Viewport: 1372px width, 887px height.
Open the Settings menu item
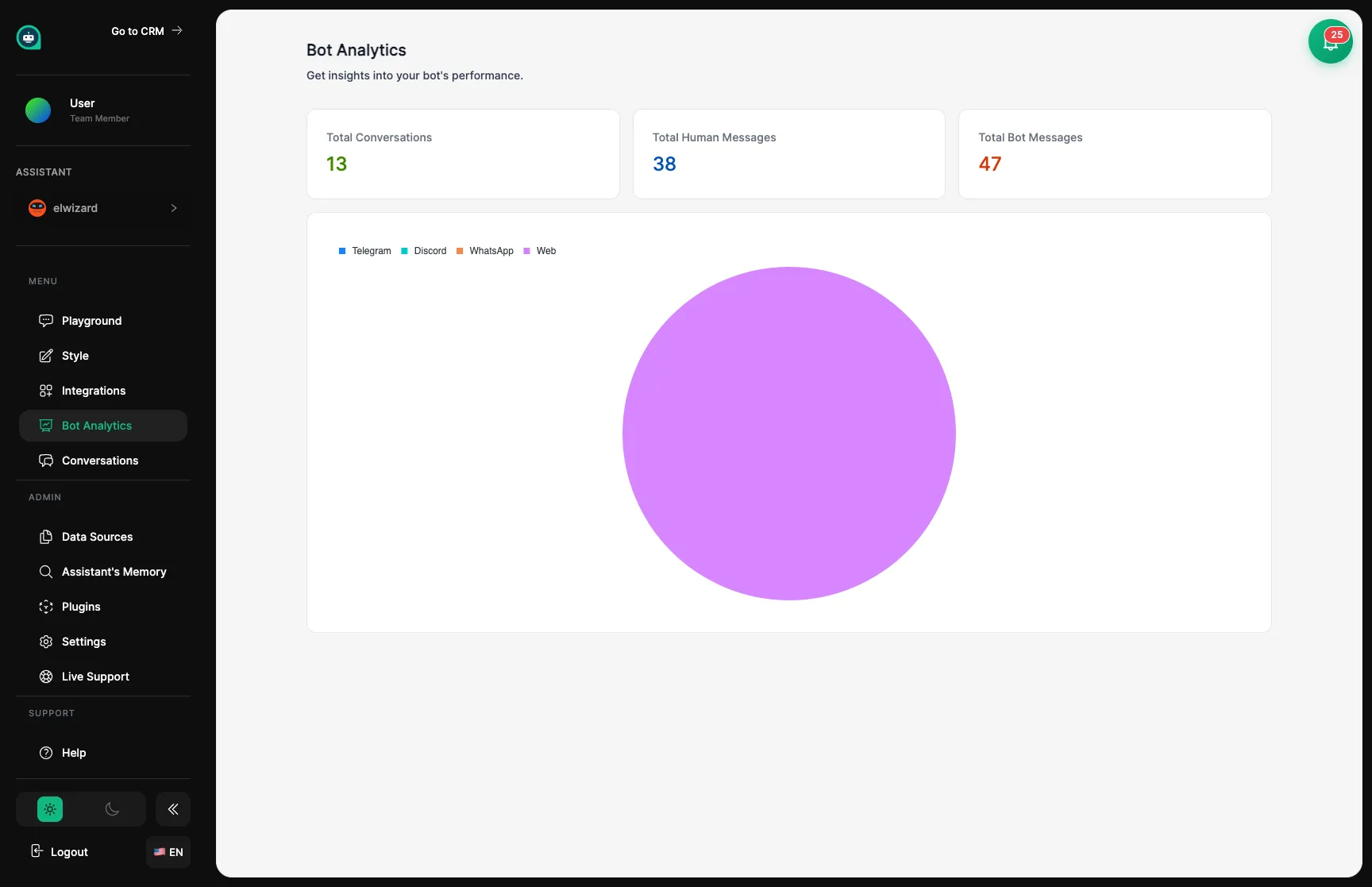tap(103, 642)
